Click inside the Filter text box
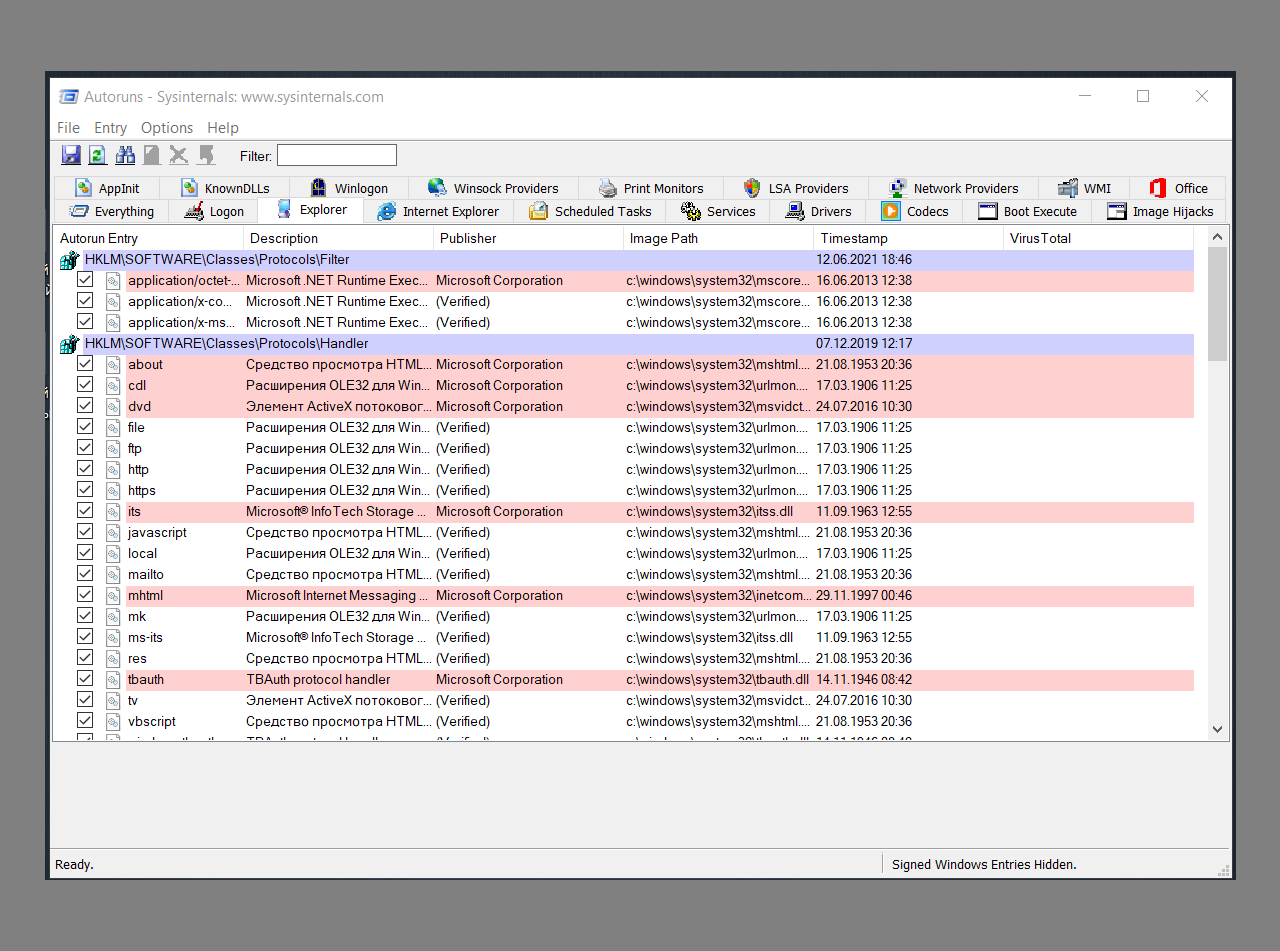Screen dimensions: 1280x951 336,155
